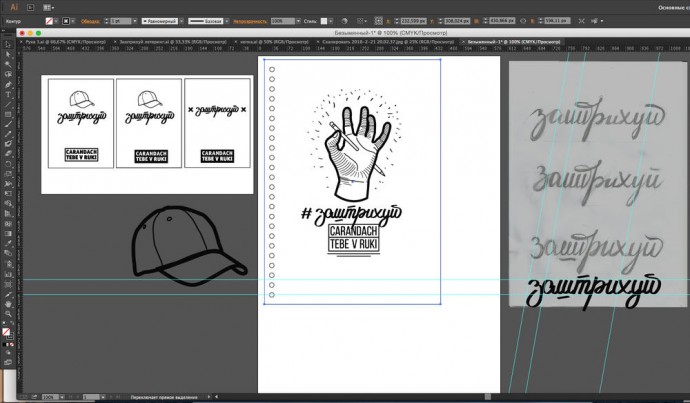
Task: Open the Базовая brush definition dropdown
Action: tap(226, 20)
